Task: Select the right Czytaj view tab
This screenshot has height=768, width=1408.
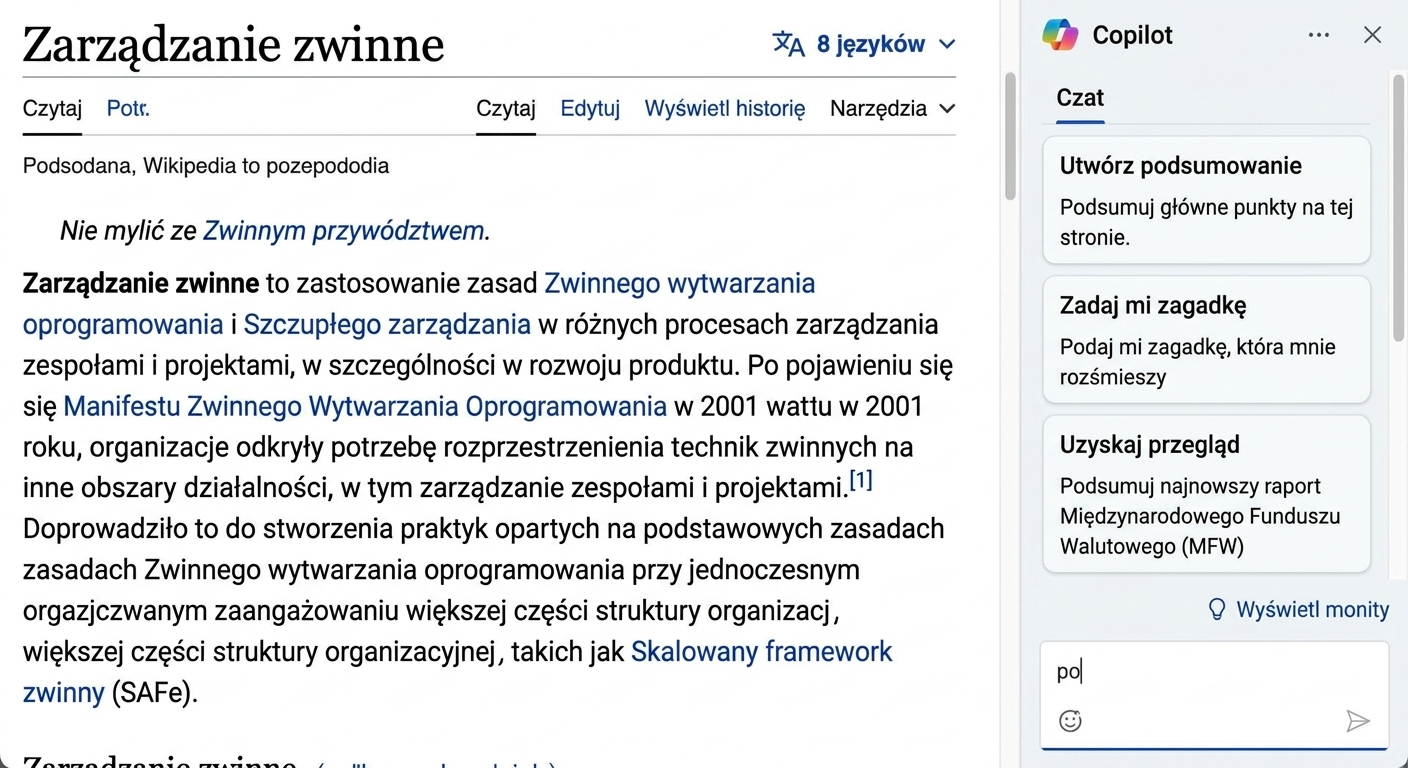Action: (506, 108)
